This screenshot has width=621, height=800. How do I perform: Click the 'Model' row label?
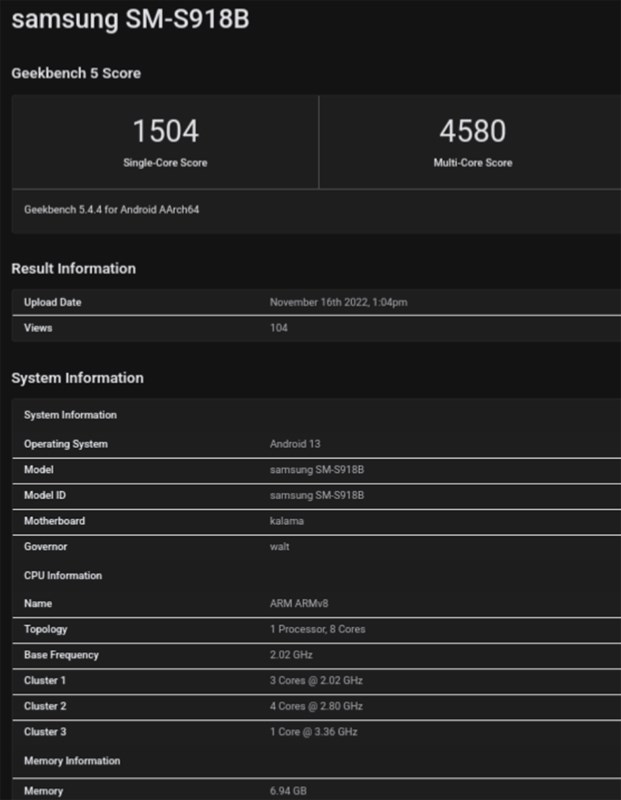coord(38,469)
